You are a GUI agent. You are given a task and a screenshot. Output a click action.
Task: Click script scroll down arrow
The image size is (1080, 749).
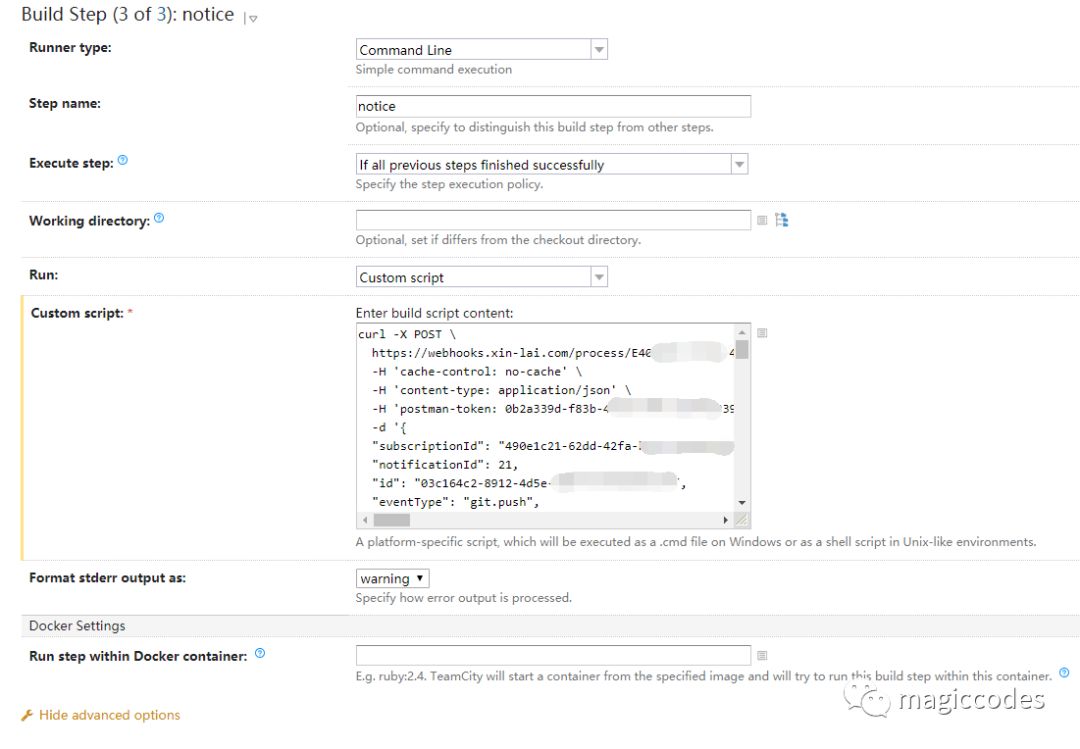pyautogui.click(x=742, y=503)
